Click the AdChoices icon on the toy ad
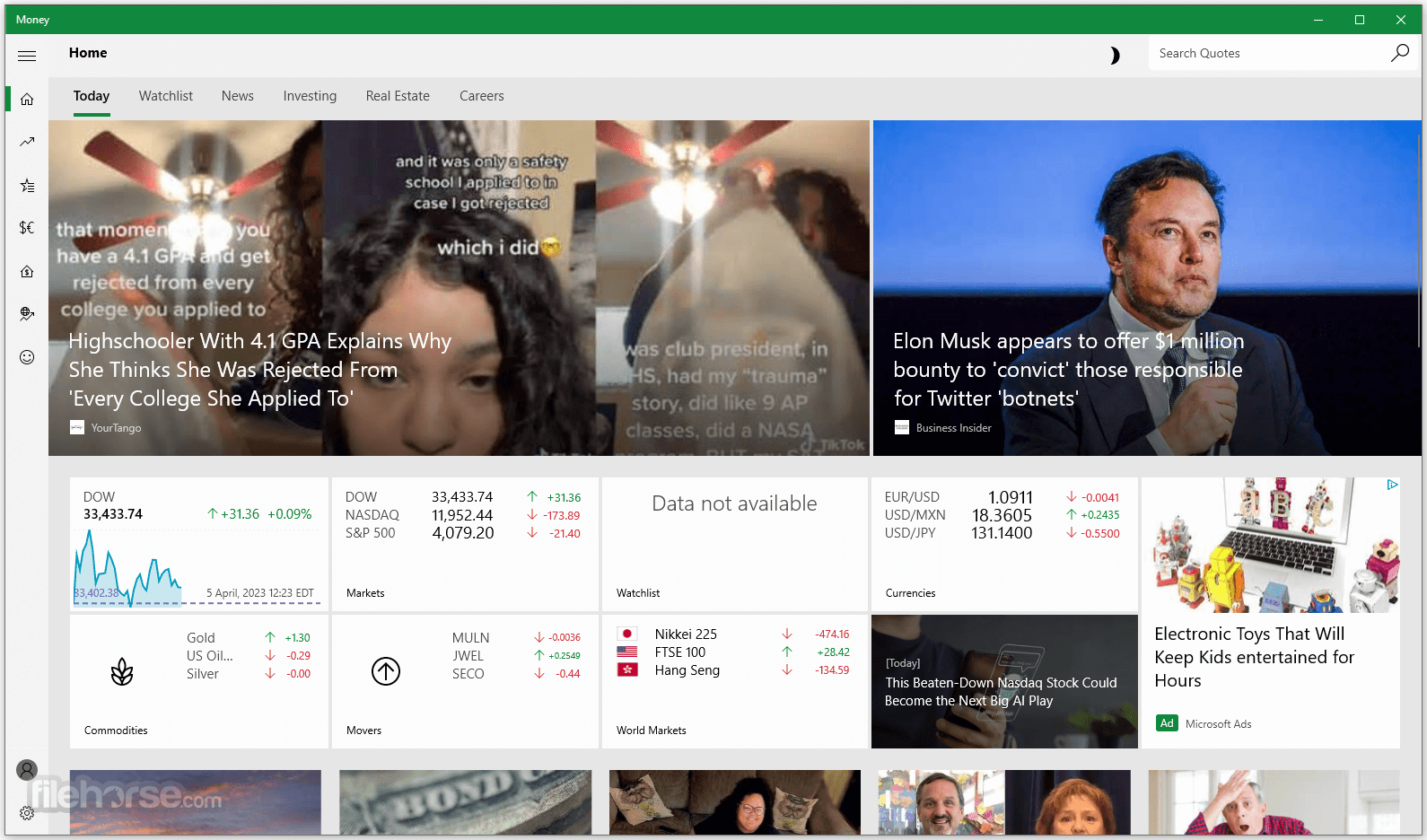 click(x=1392, y=485)
